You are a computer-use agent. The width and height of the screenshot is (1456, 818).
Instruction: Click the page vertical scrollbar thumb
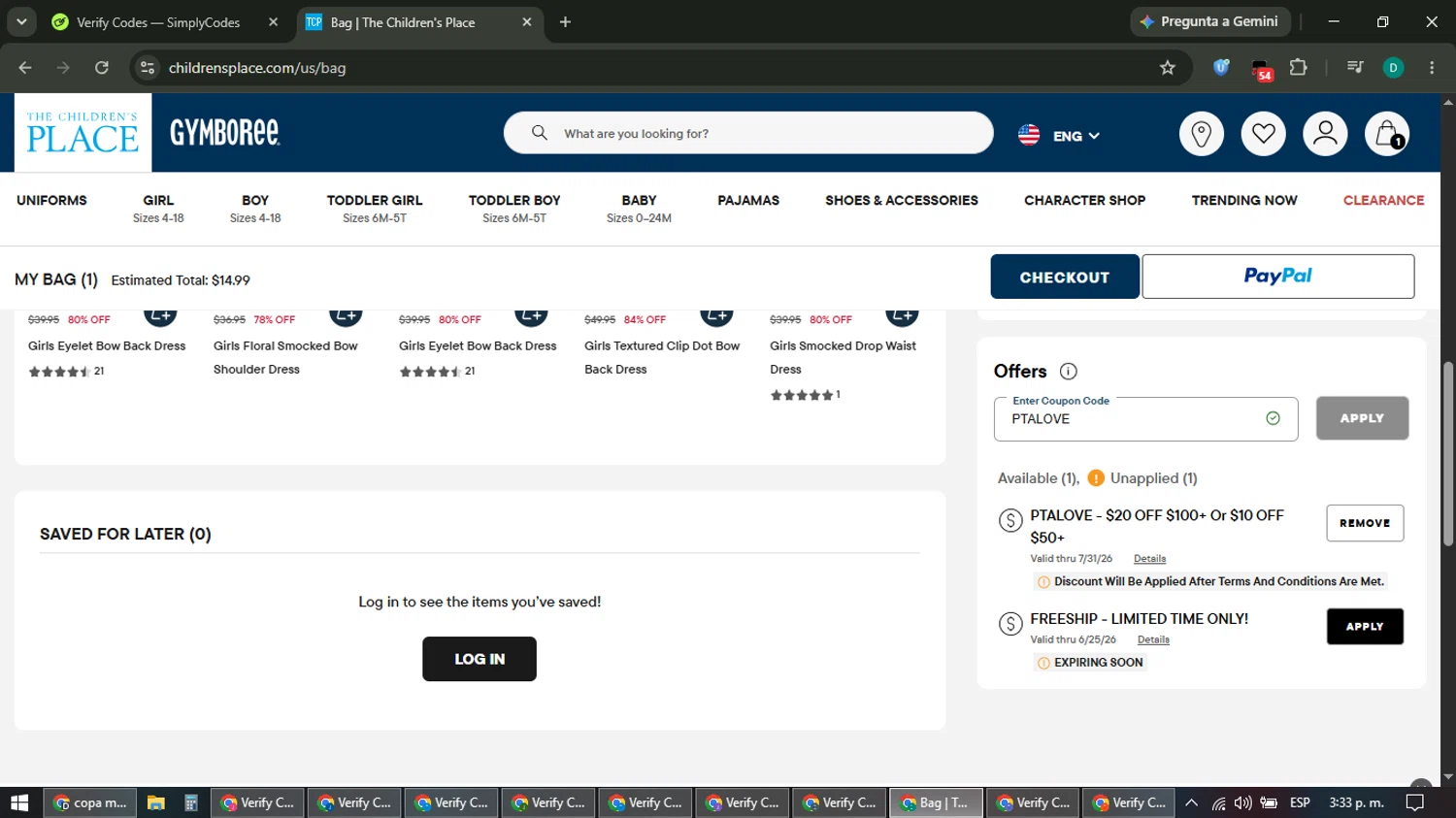point(1447,454)
